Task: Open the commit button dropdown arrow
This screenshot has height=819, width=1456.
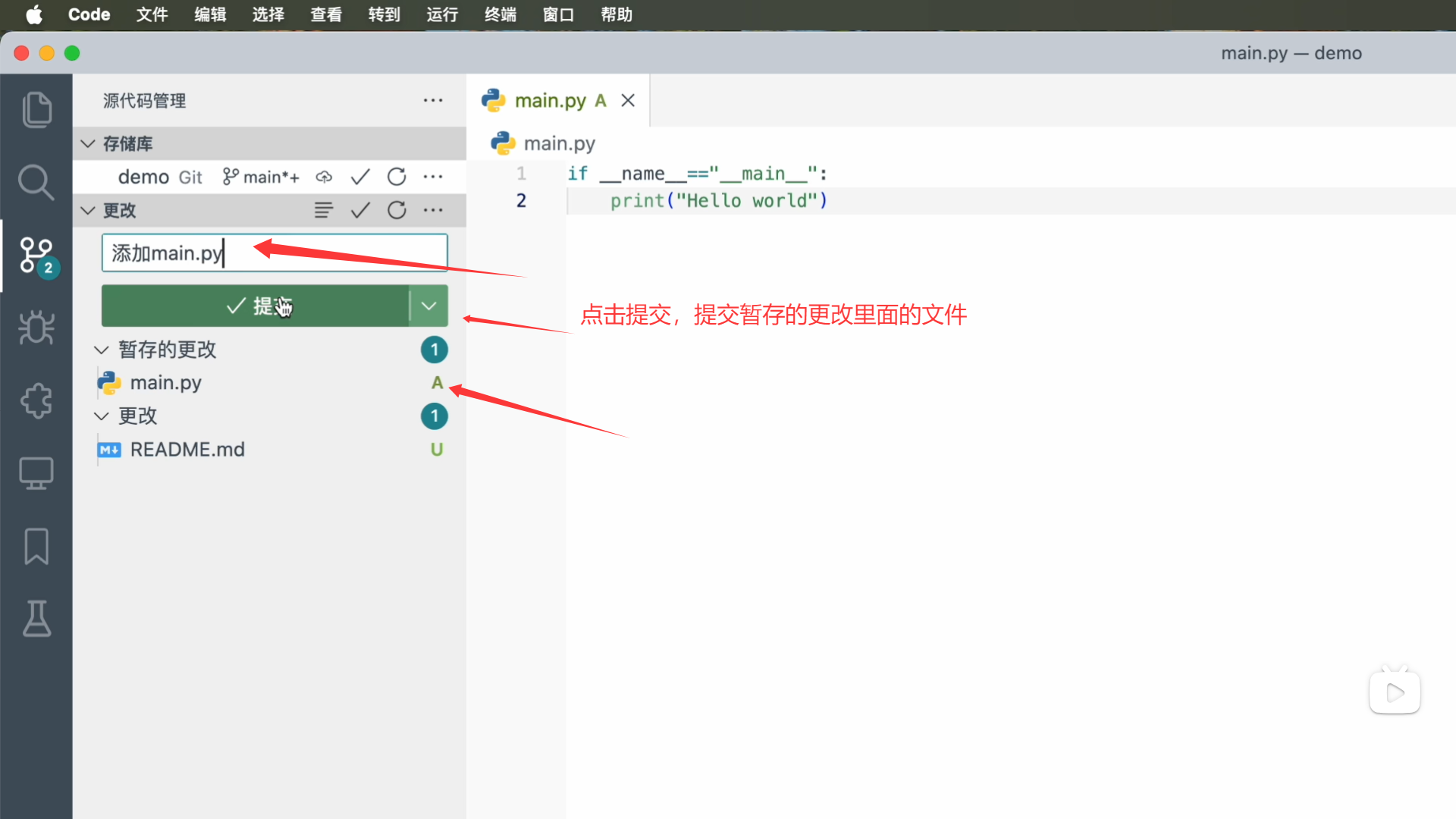Action: [x=428, y=306]
